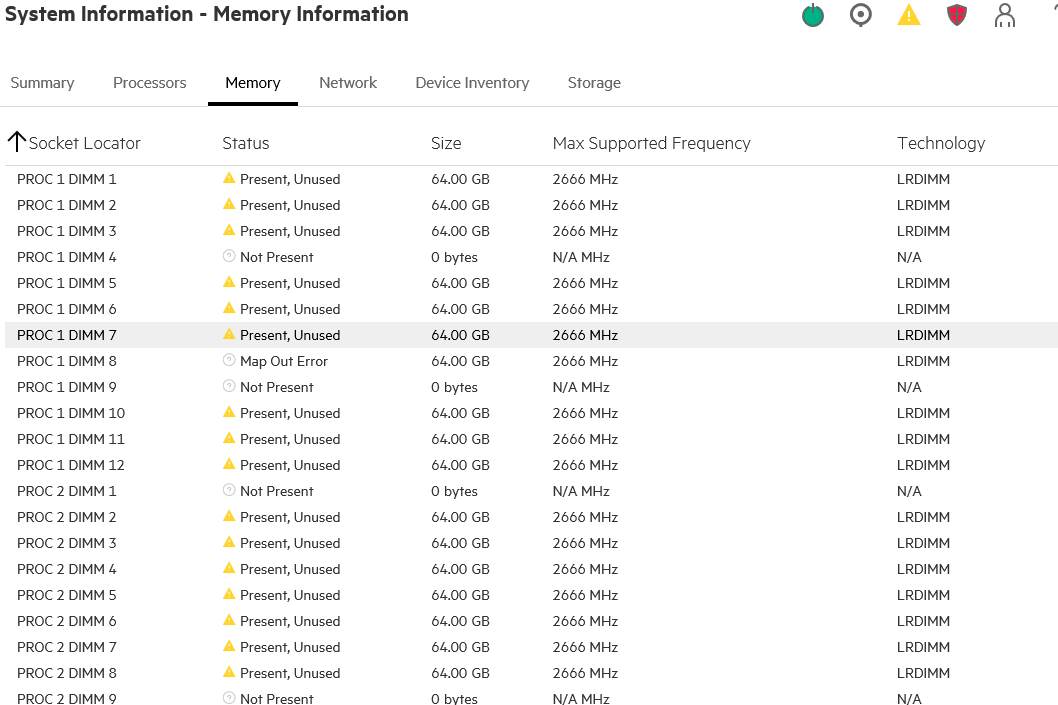This screenshot has width=1058, height=705.
Task: Go to the Network tab
Action: (348, 83)
